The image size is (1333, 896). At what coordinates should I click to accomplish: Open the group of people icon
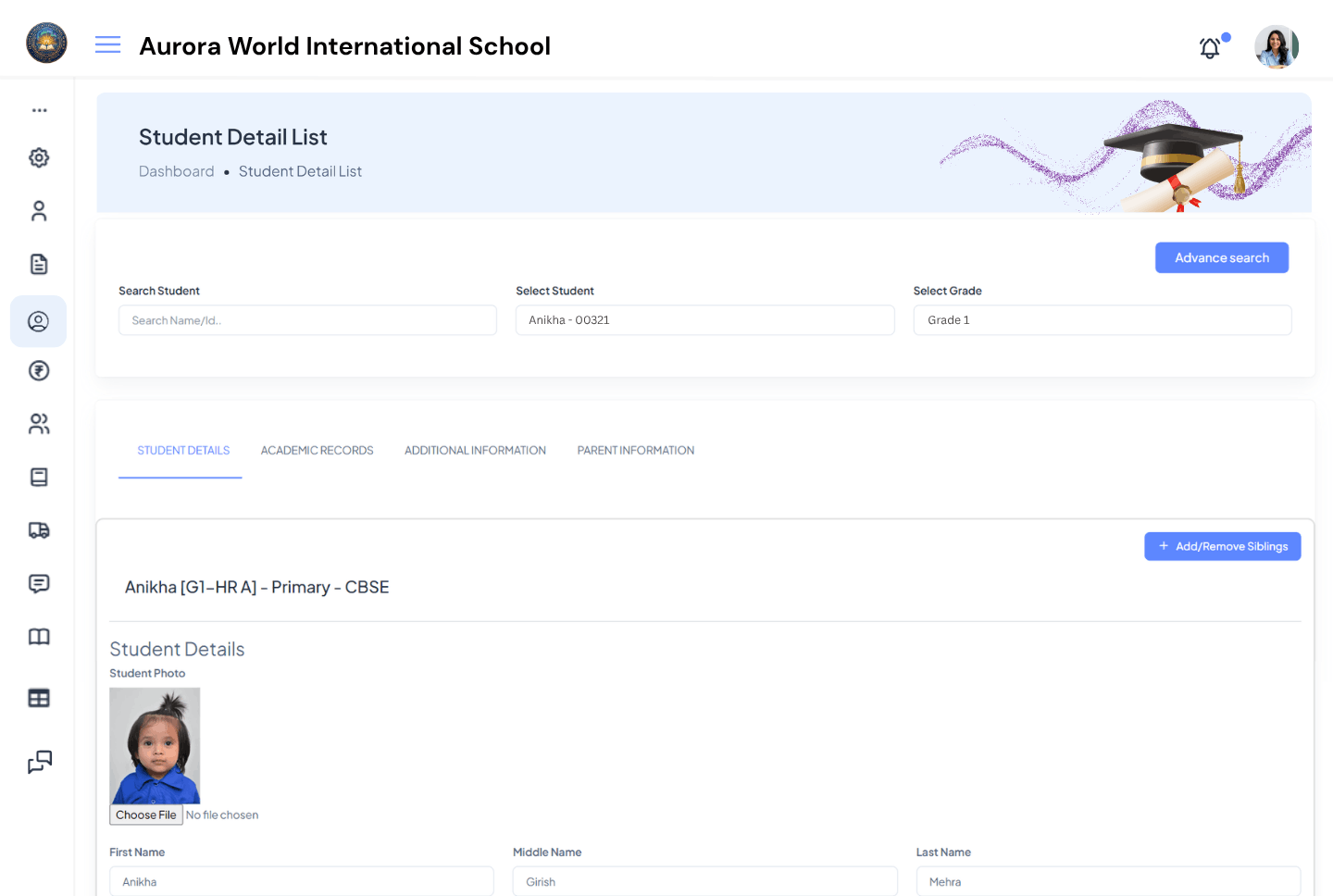38,423
